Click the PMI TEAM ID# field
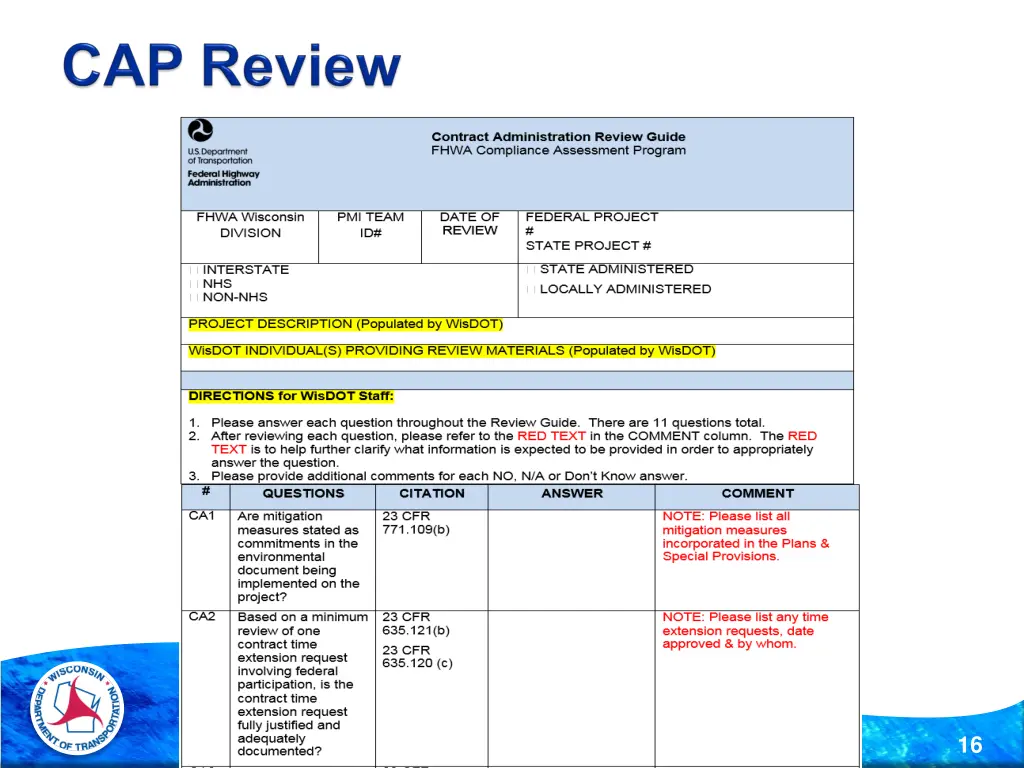This screenshot has width=1024, height=768. pos(370,237)
